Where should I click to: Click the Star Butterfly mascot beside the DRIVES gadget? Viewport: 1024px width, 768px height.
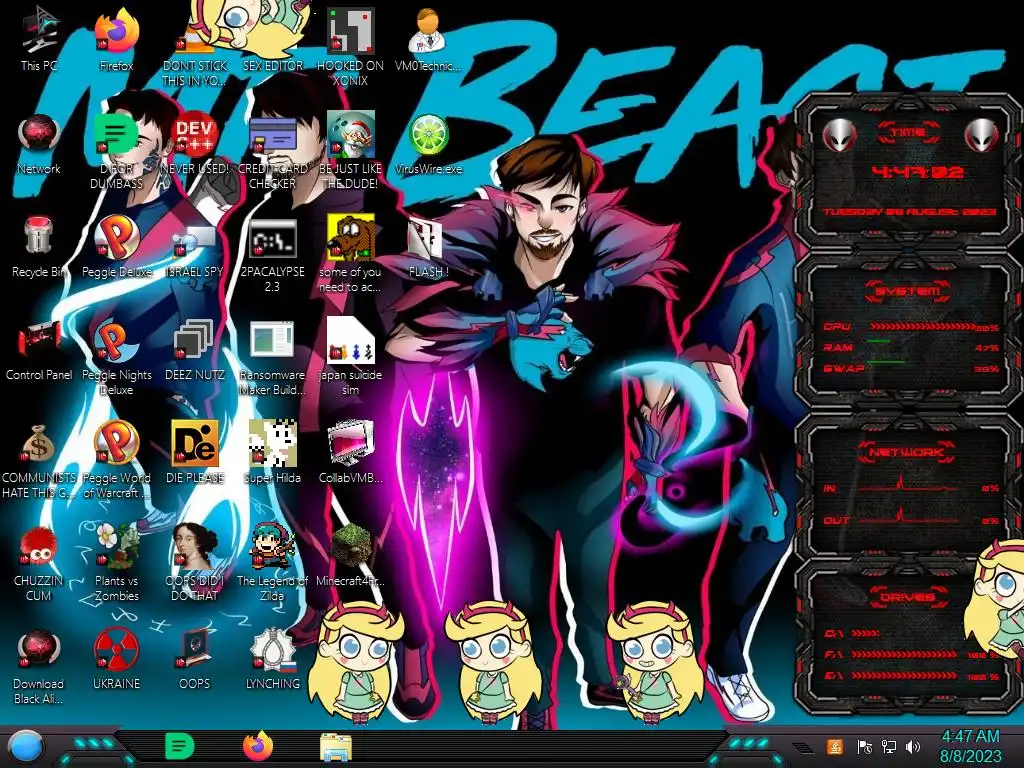click(x=996, y=600)
